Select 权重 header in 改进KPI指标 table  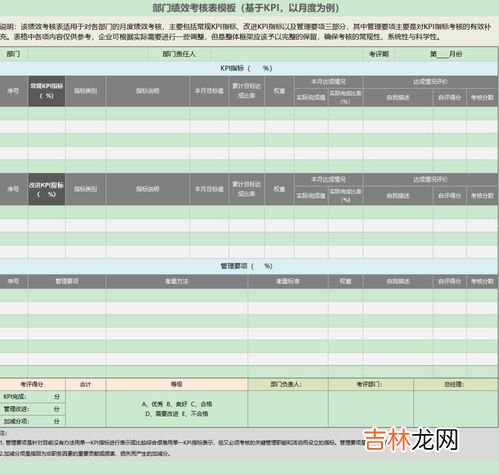279,189
